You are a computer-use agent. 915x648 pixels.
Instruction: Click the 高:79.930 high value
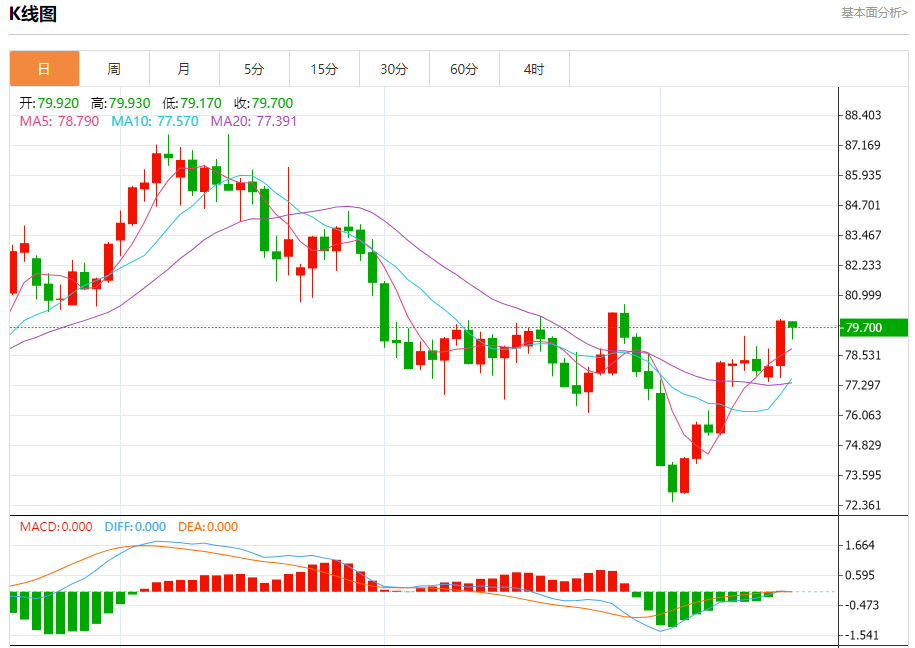(121, 103)
